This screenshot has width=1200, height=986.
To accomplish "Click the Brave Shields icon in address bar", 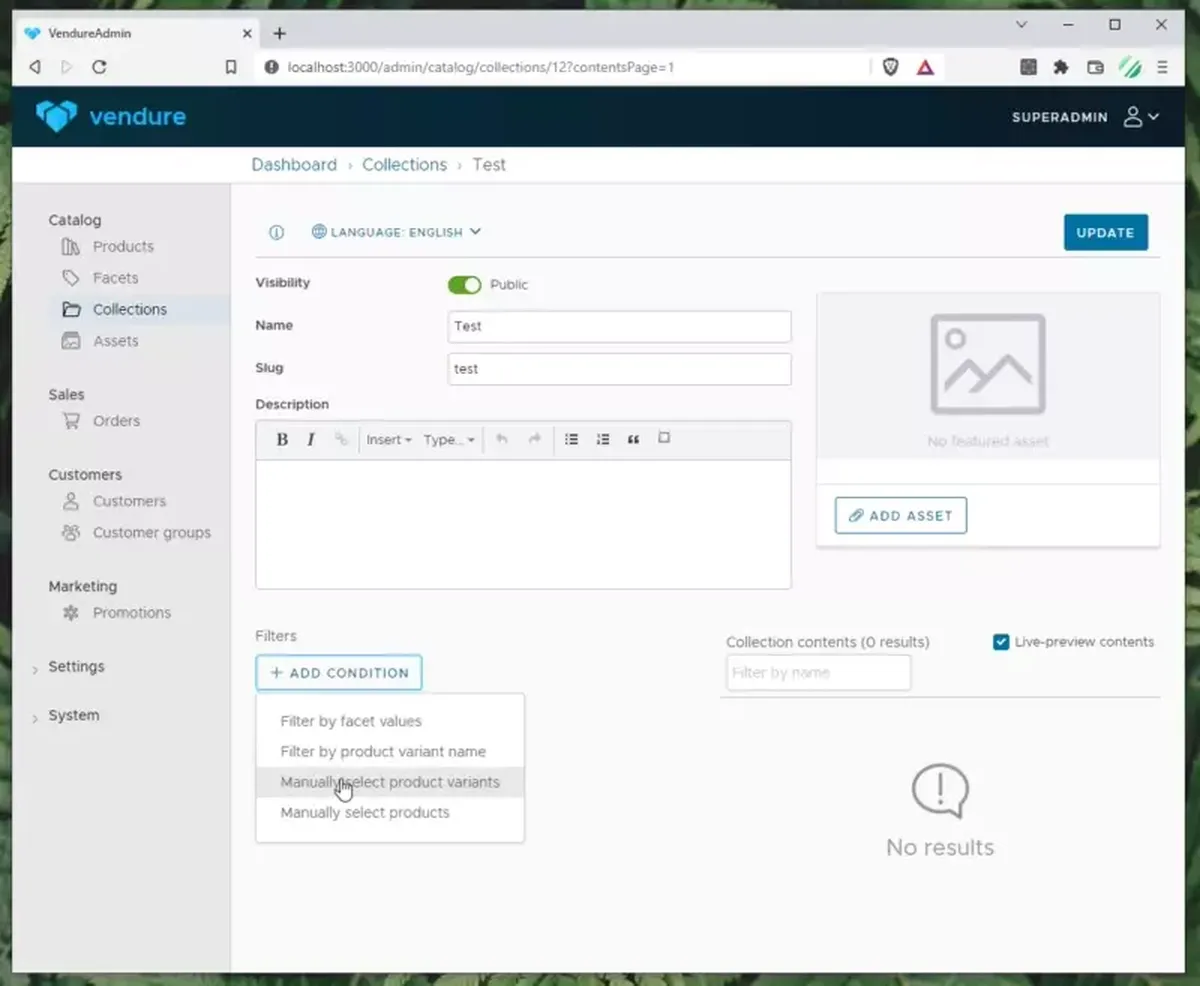I will (890, 67).
